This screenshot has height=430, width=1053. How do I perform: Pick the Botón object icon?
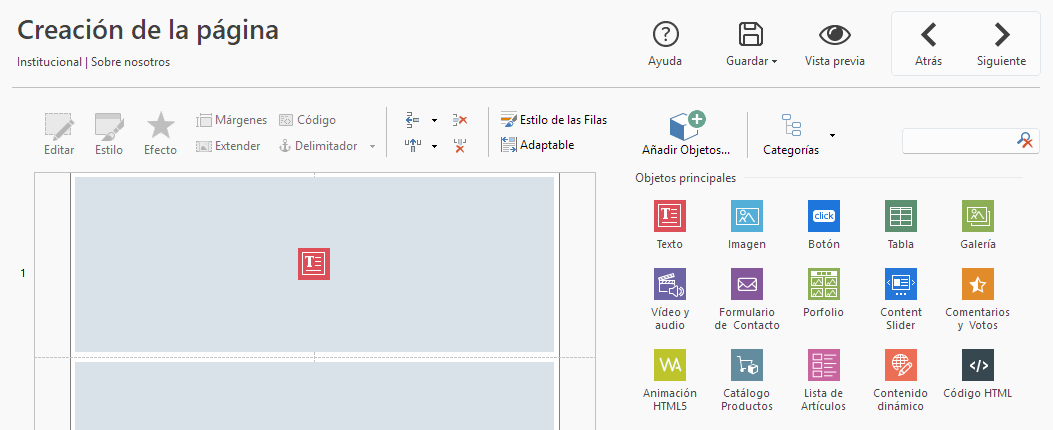tap(823, 216)
